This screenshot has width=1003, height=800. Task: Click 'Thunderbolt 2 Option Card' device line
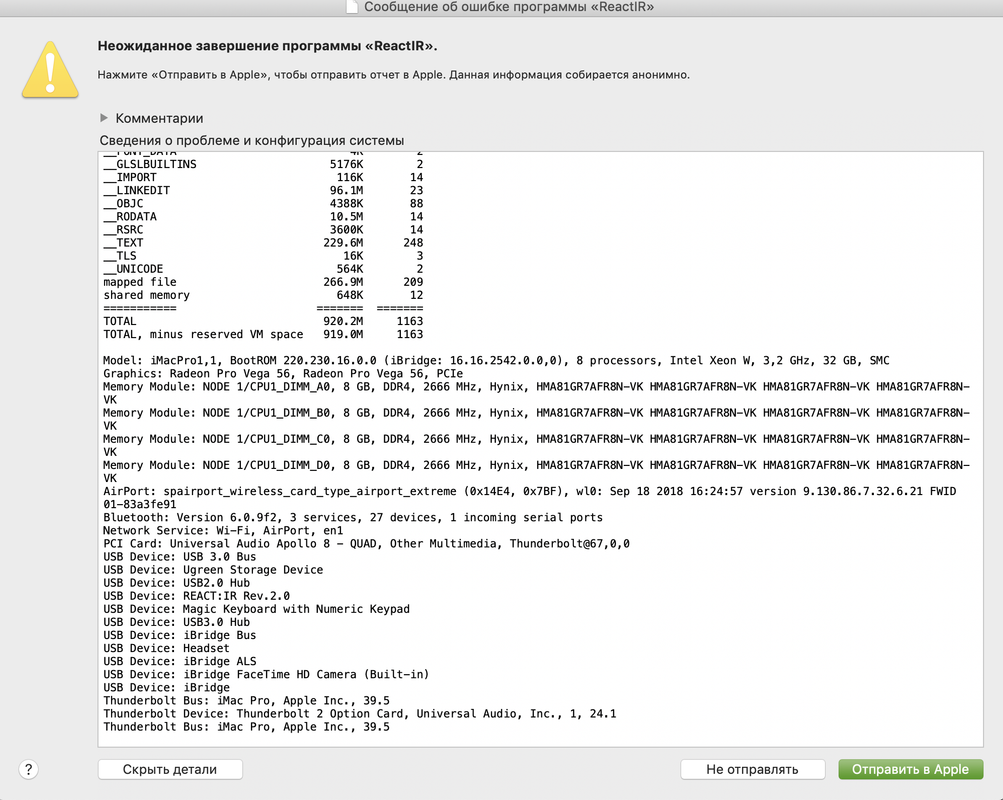click(x=359, y=714)
